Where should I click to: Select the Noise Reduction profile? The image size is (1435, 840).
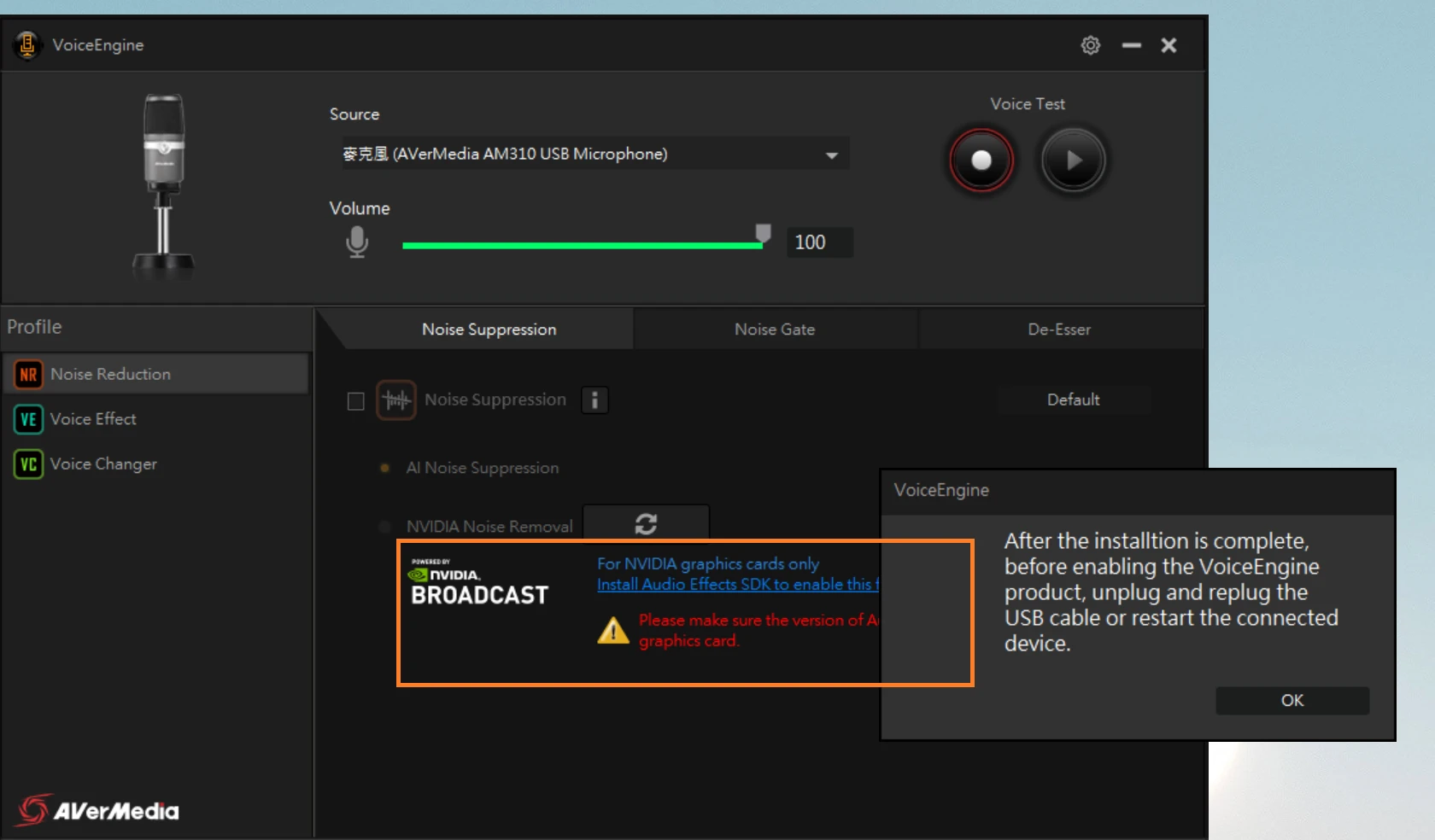coord(156,374)
